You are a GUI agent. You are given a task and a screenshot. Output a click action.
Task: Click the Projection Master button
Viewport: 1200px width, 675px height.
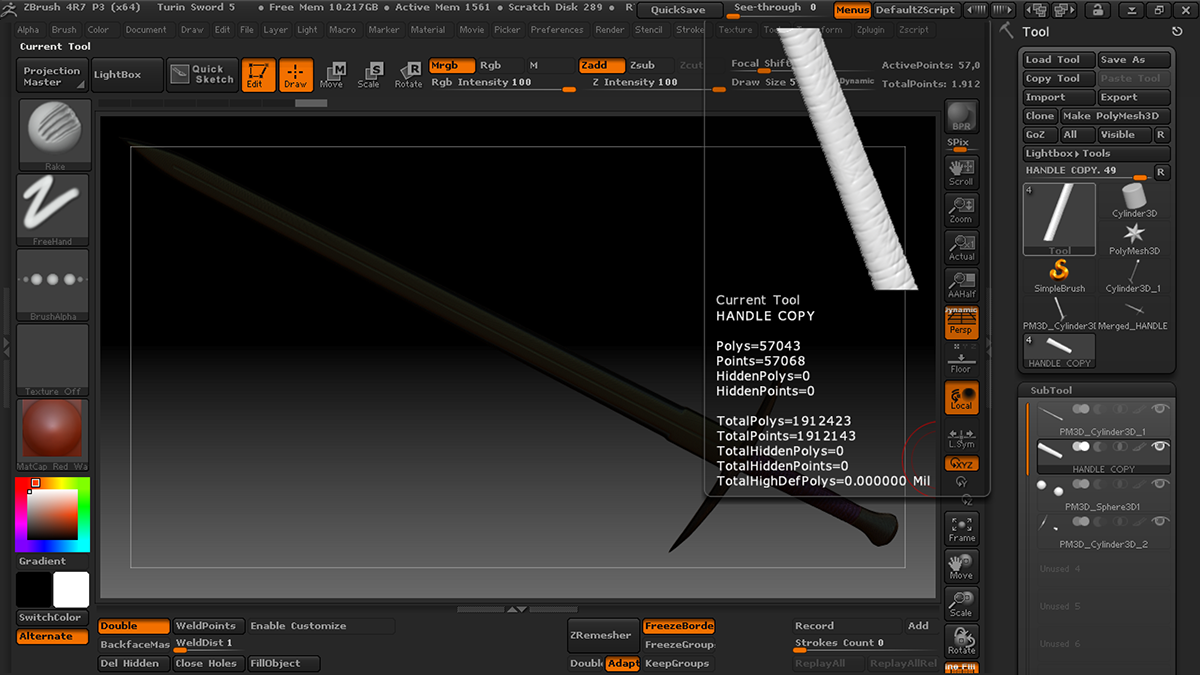[52, 76]
